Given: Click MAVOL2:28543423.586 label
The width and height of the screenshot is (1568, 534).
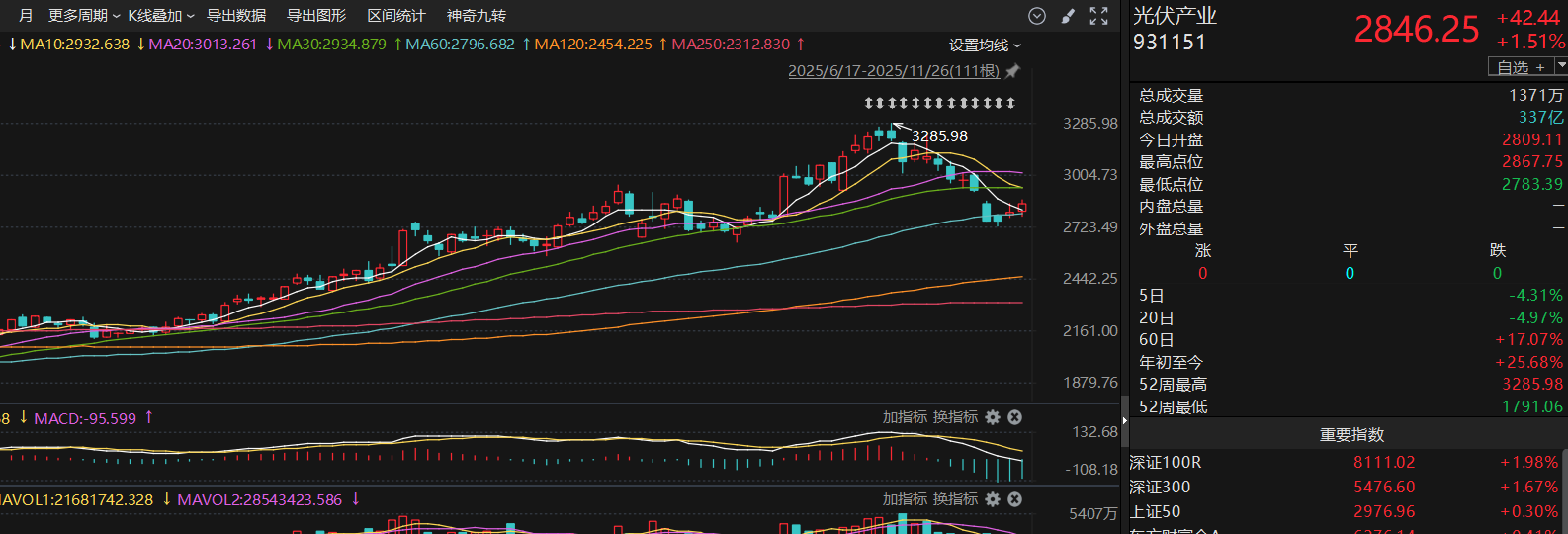Looking at the screenshot, I should click(260, 500).
